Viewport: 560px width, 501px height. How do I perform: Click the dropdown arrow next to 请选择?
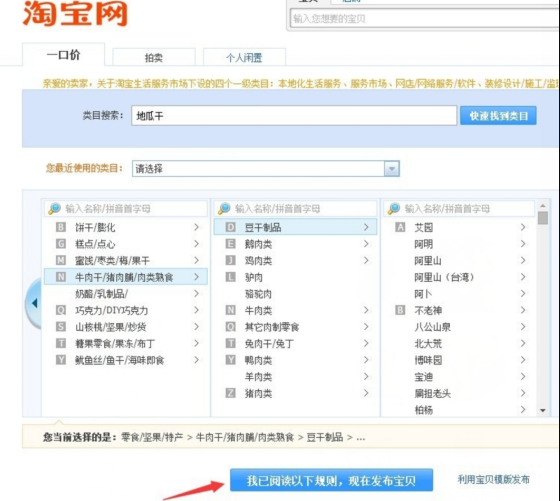pyautogui.click(x=392, y=169)
